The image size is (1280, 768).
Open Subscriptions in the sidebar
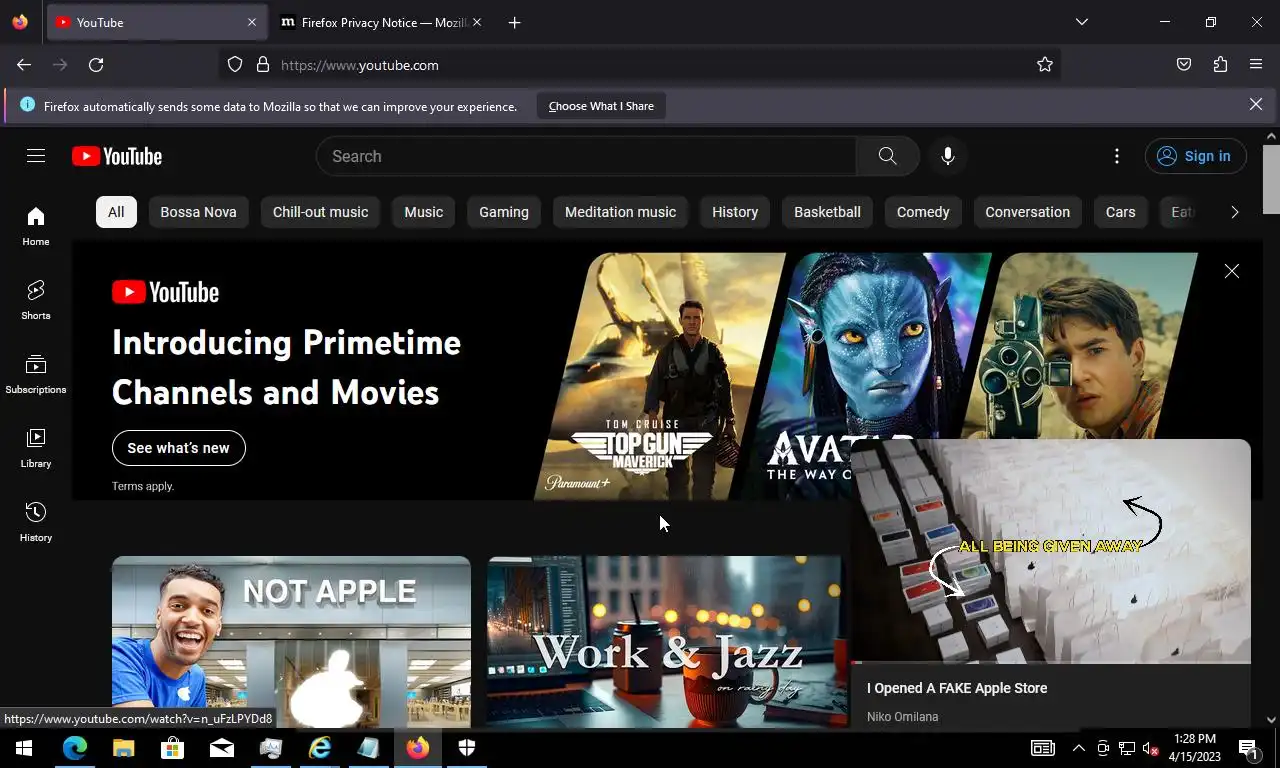pos(36,374)
